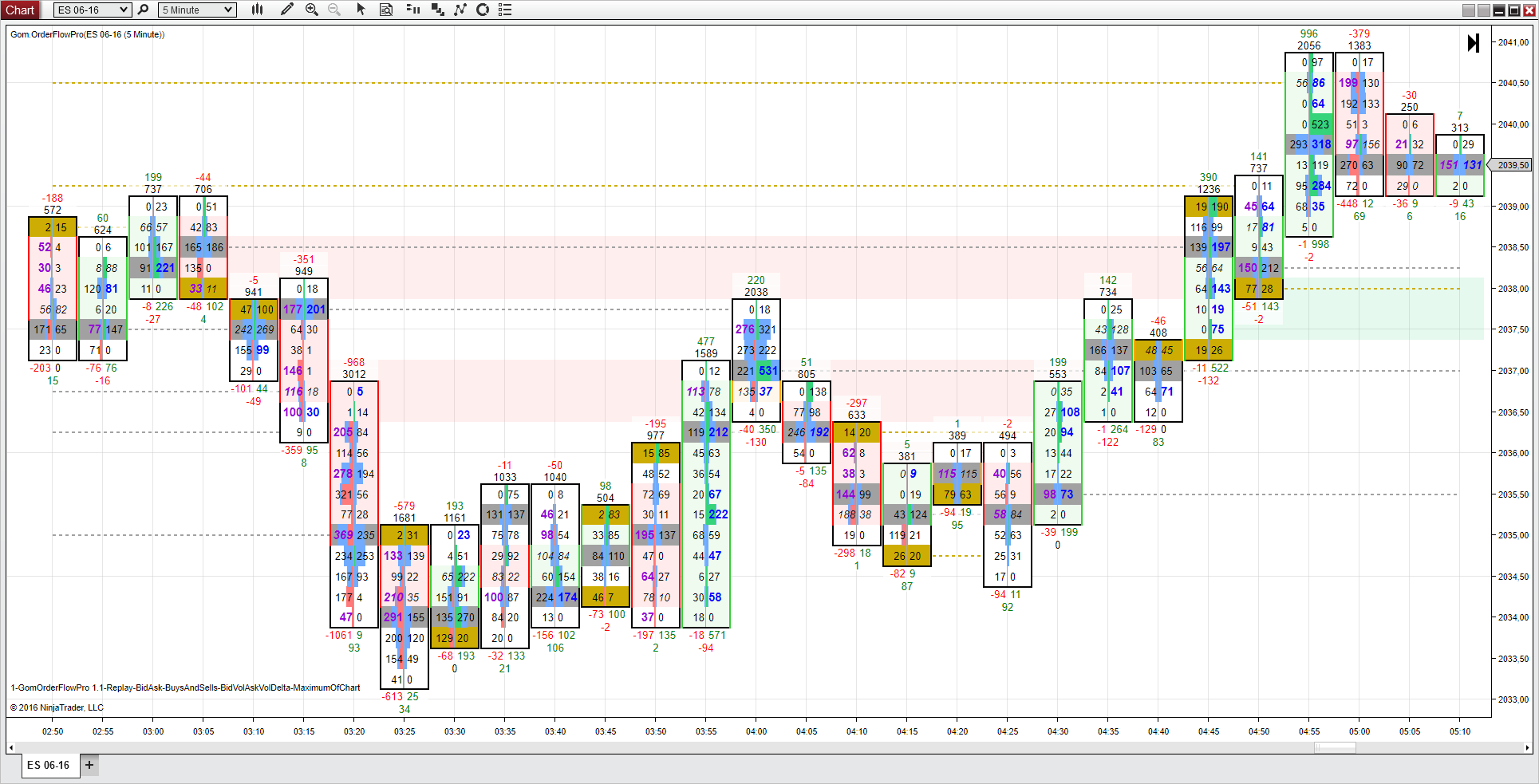Select the ES 06-16 bottom tab
The width and height of the screenshot is (1539, 784).
pyautogui.click(x=49, y=765)
